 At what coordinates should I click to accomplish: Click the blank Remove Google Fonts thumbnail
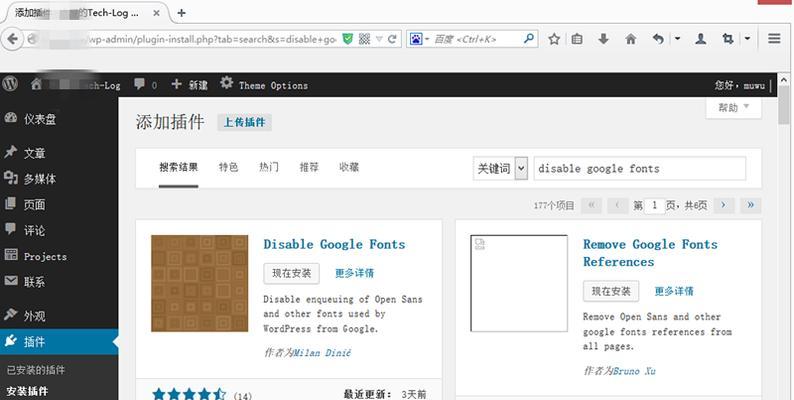[519, 283]
